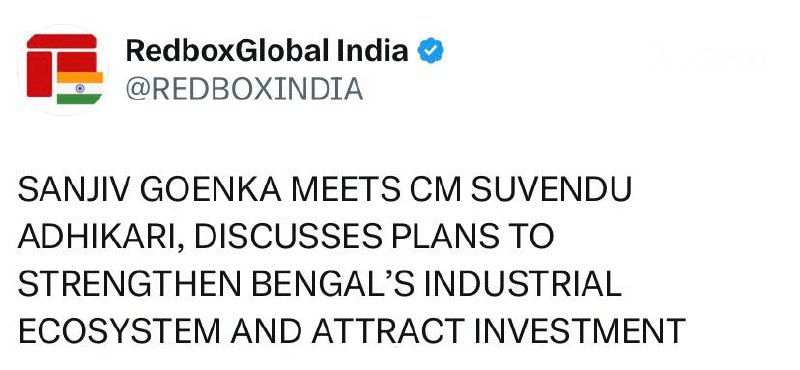This screenshot has width=800, height=370.
Task: Open the @REDBOXINDIA handle link
Action: click(244, 89)
